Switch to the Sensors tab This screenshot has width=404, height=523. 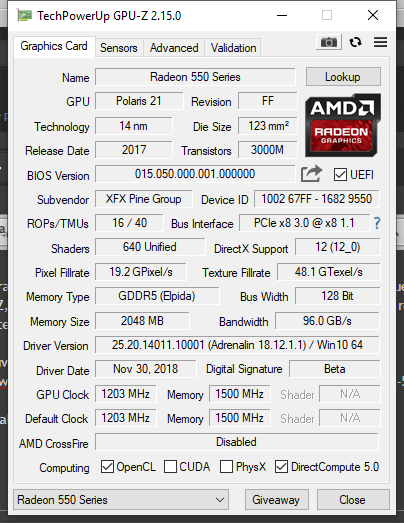[119, 48]
